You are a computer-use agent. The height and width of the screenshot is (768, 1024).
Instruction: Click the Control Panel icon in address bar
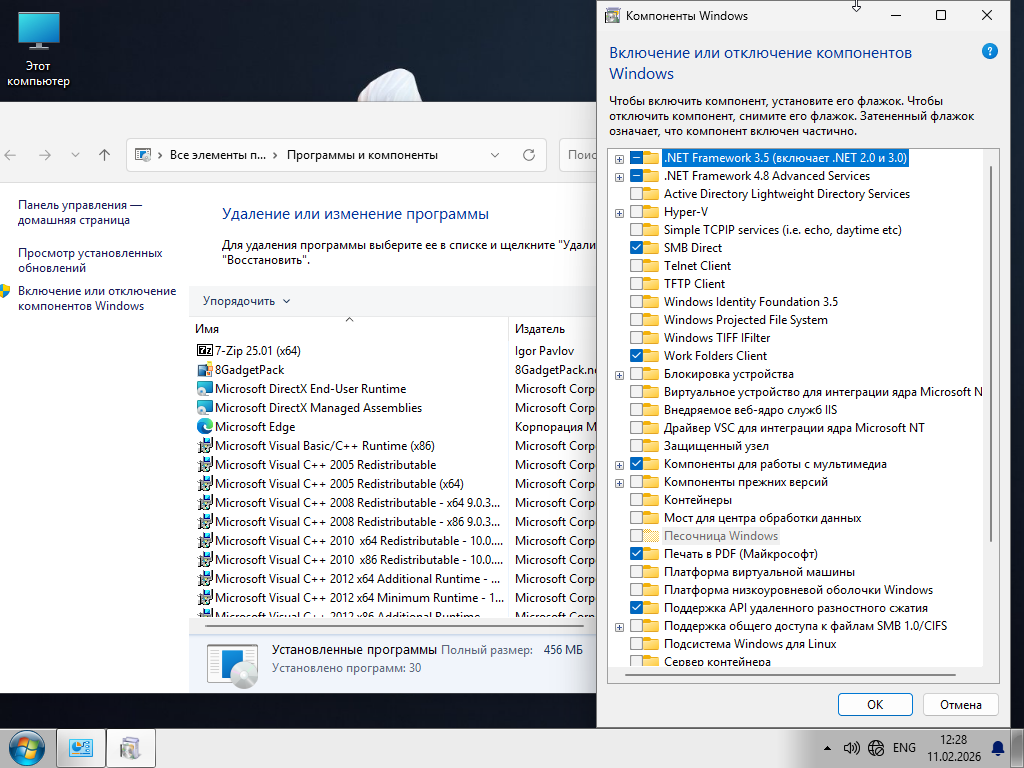[x=142, y=155]
